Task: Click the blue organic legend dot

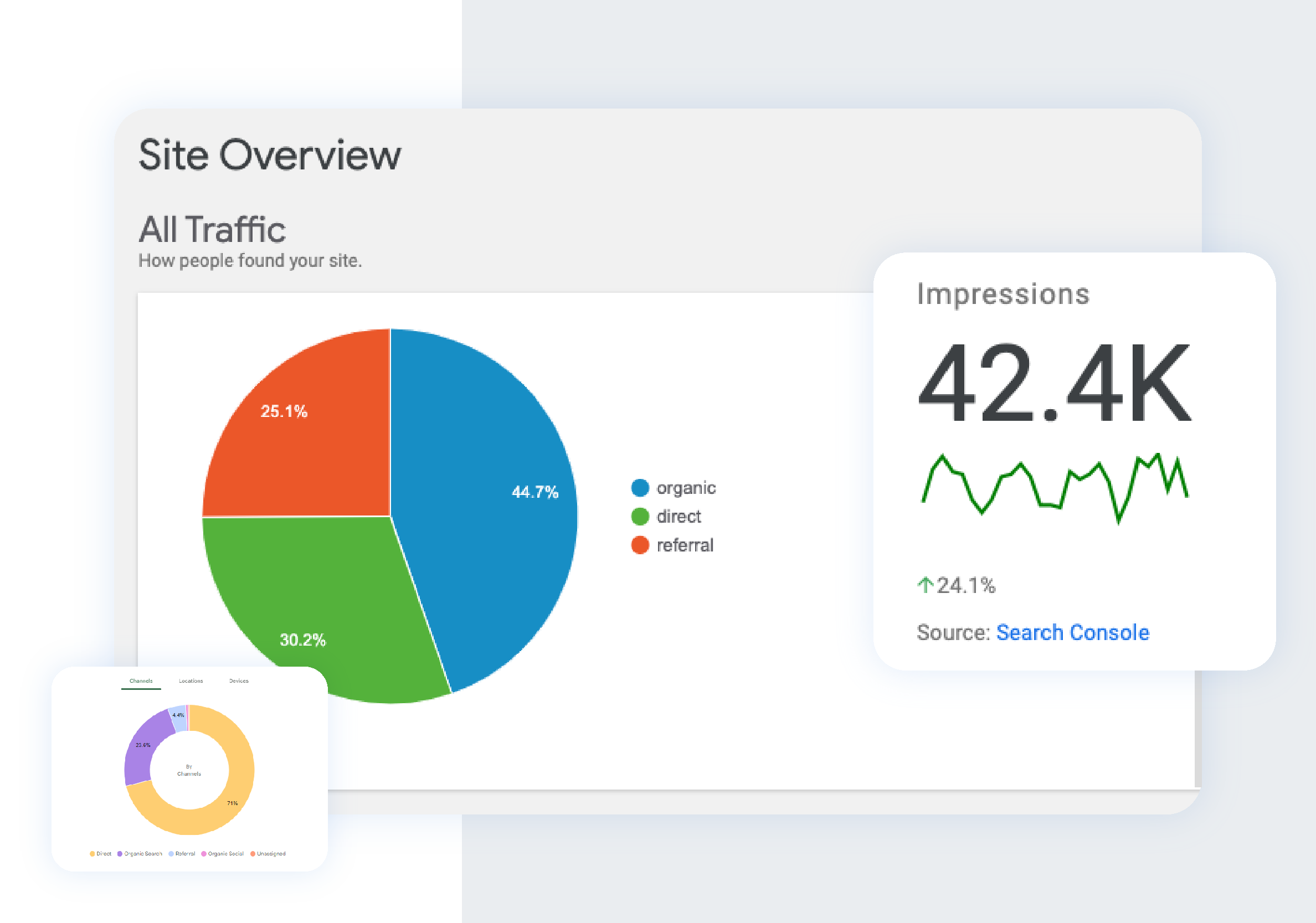Action: point(640,488)
